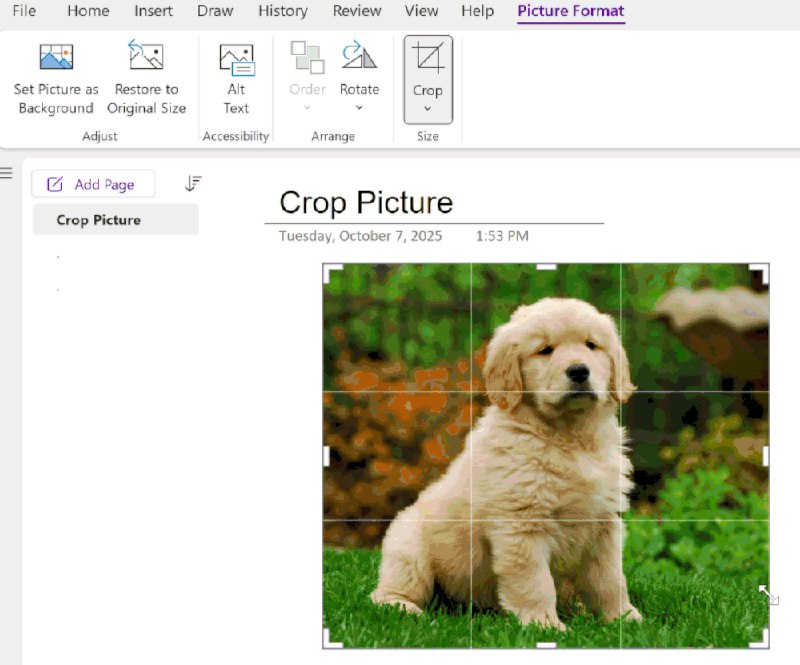Expand the Rotate dropdown chevron
Image resolution: width=800 pixels, height=665 pixels.
pyautogui.click(x=359, y=108)
